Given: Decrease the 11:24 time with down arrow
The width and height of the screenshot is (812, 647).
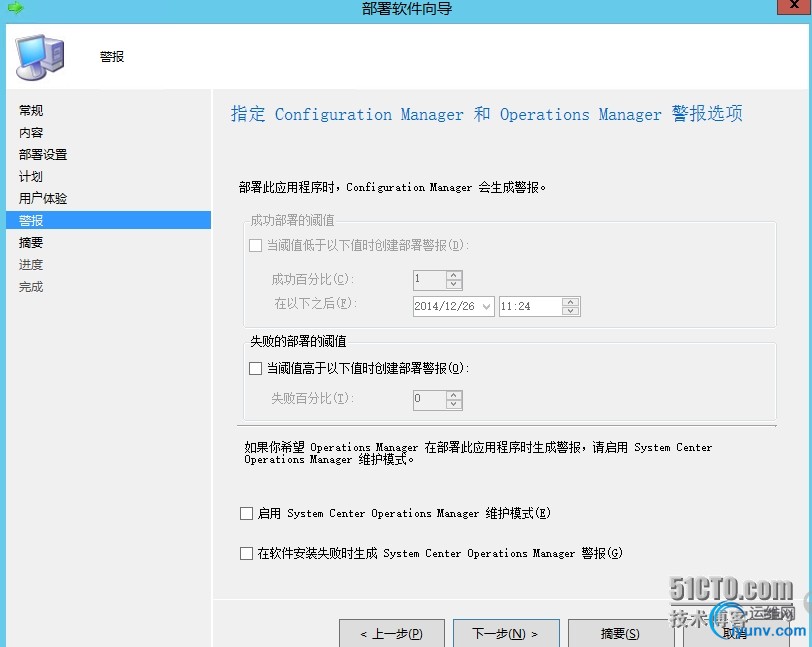Looking at the screenshot, I should pos(571,311).
